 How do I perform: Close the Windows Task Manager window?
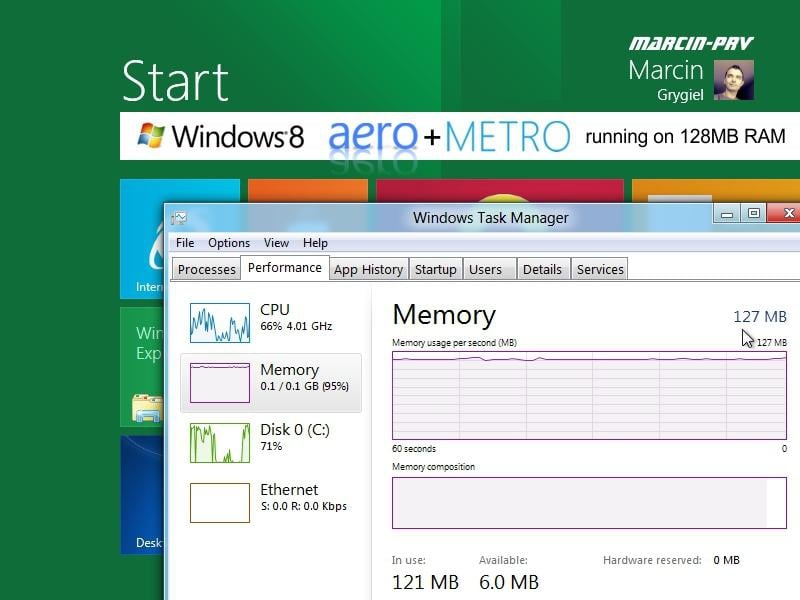(x=786, y=213)
